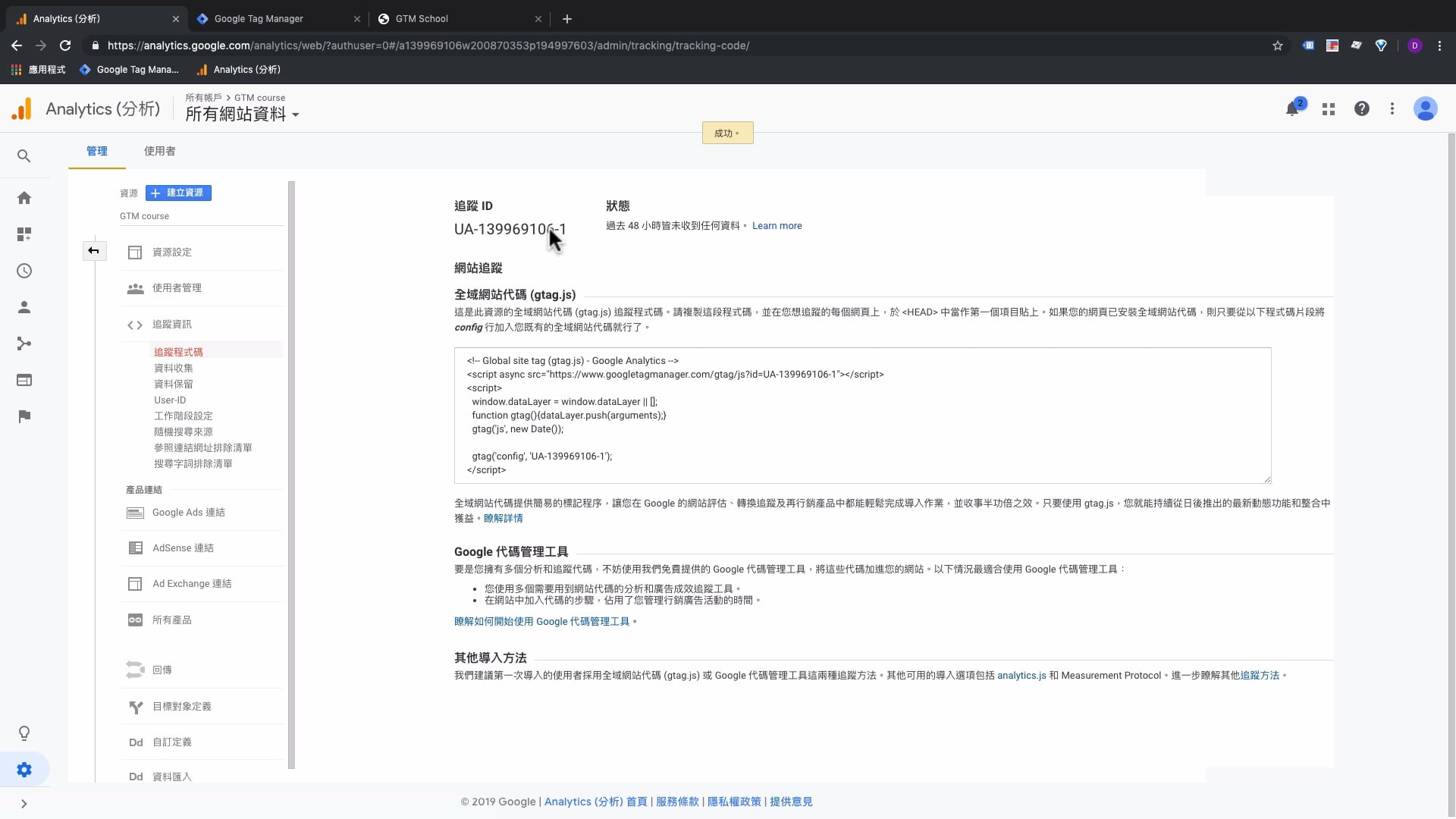Open Analytics three-dot overflow menu
Screen dimensions: 1456x819
1392,108
